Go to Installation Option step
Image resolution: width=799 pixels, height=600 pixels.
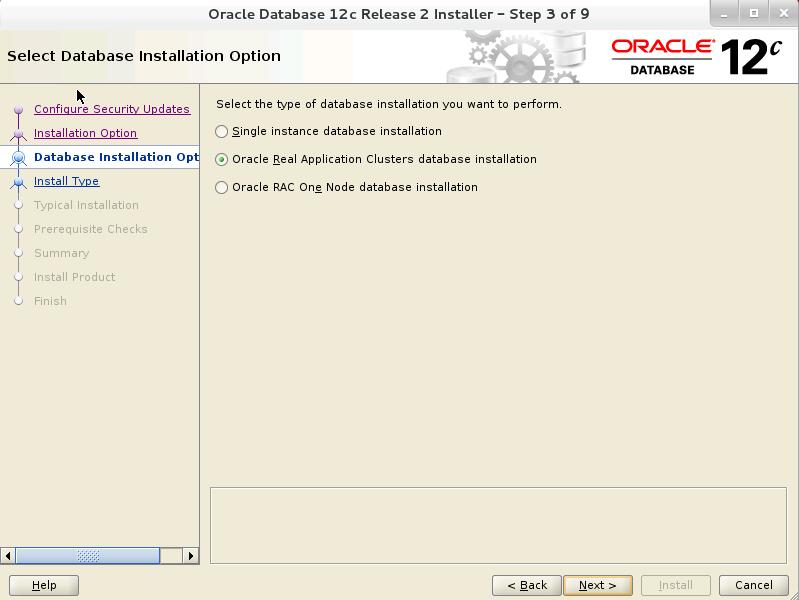tap(85, 133)
